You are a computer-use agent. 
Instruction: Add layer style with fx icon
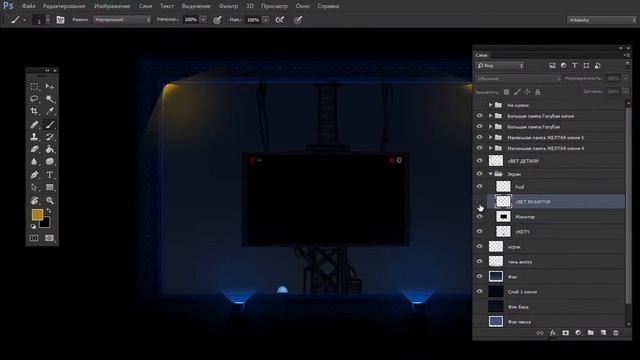tap(553, 333)
